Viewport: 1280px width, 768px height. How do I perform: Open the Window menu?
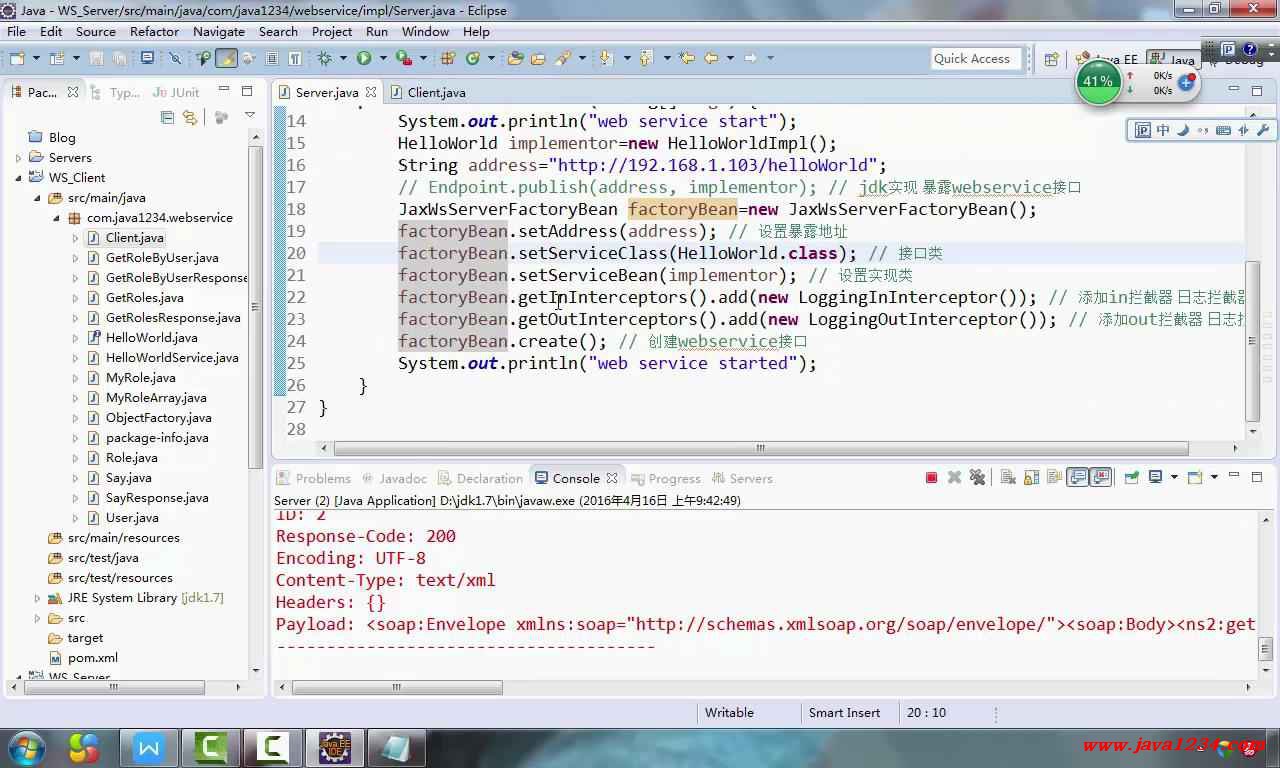(x=425, y=31)
